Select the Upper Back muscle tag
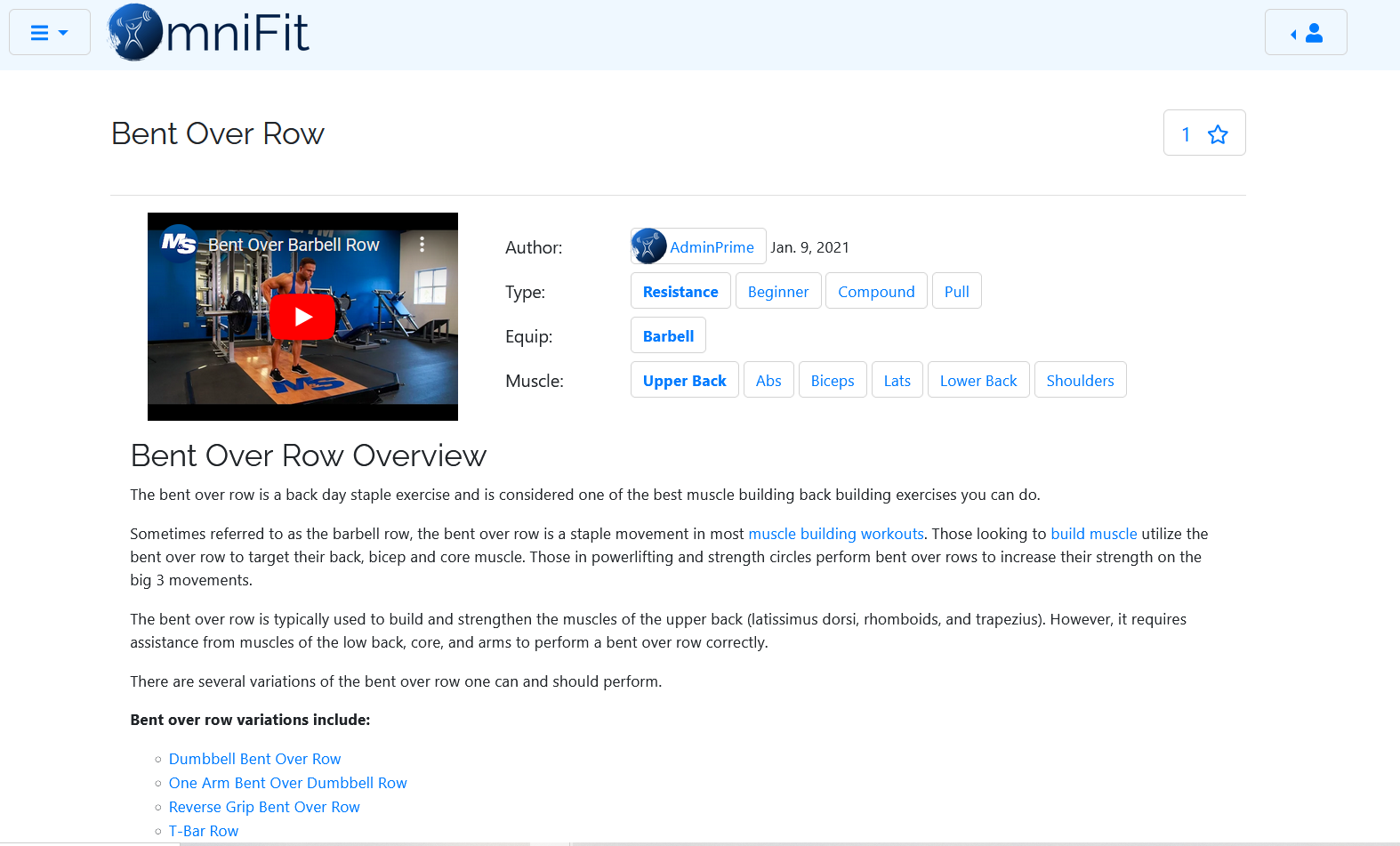The width and height of the screenshot is (1400, 846). click(685, 380)
